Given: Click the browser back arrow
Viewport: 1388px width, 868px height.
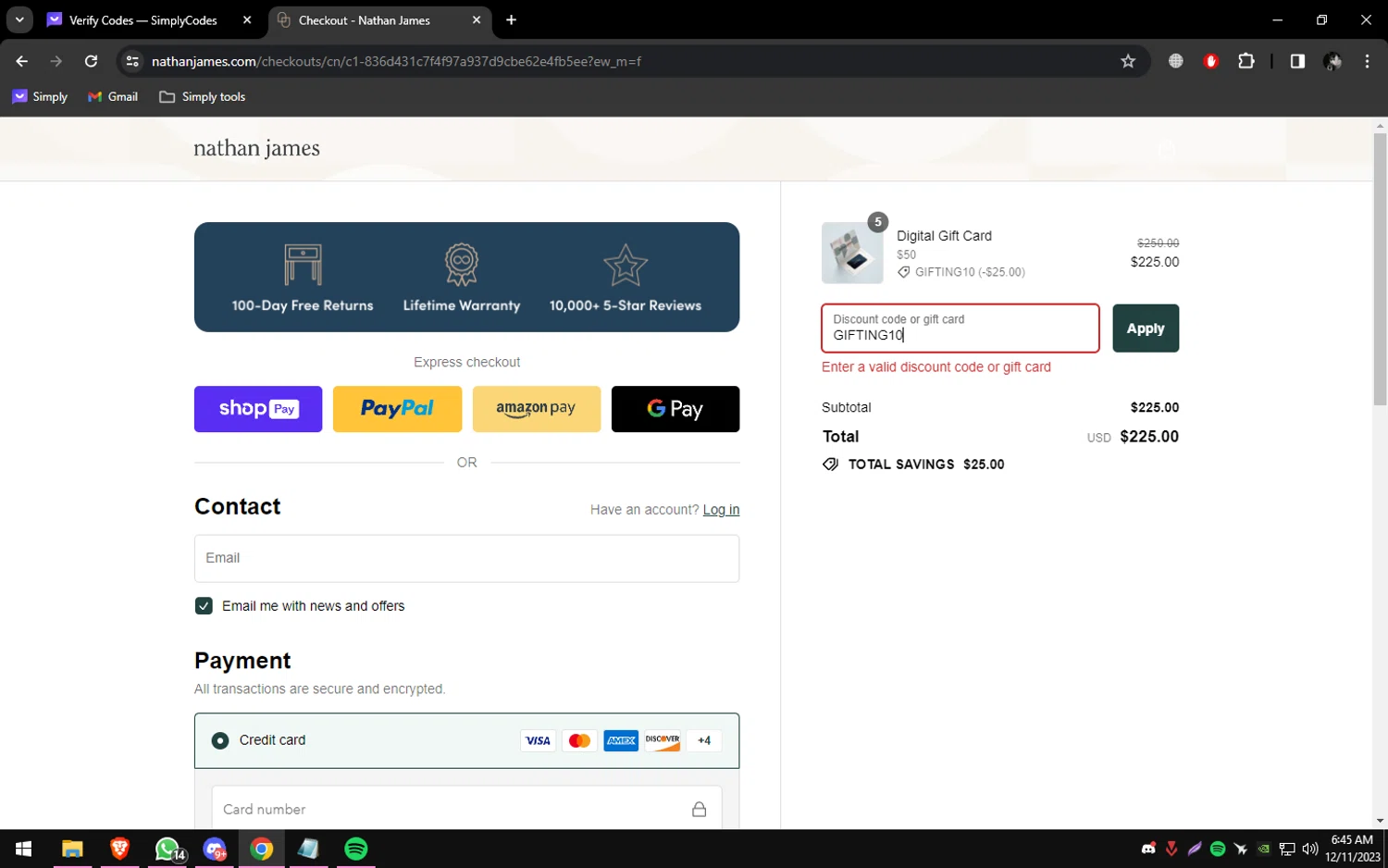Looking at the screenshot, I should point(21,61).
